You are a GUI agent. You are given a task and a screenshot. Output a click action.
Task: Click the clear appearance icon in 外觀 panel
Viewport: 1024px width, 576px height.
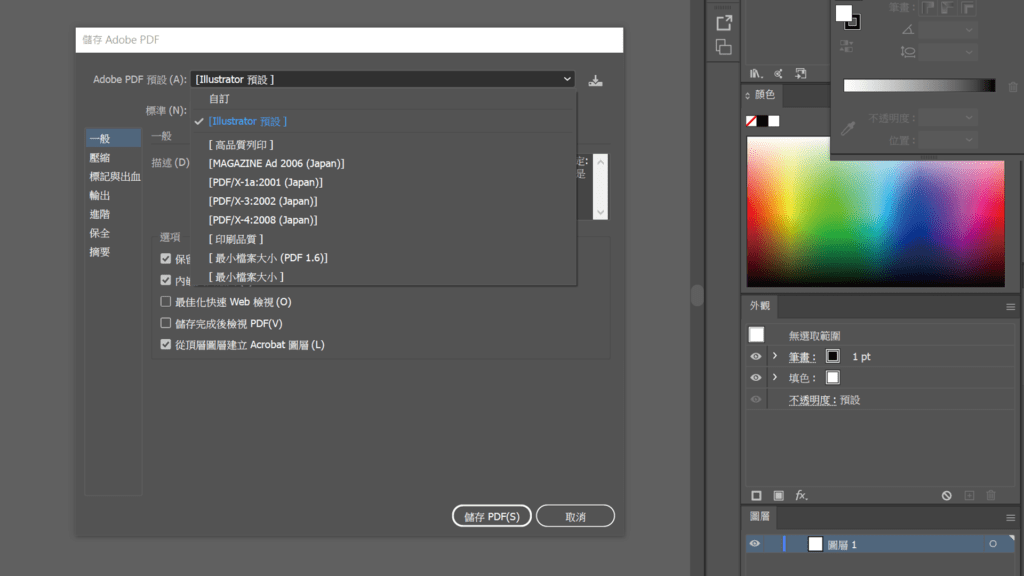point(946,495)
